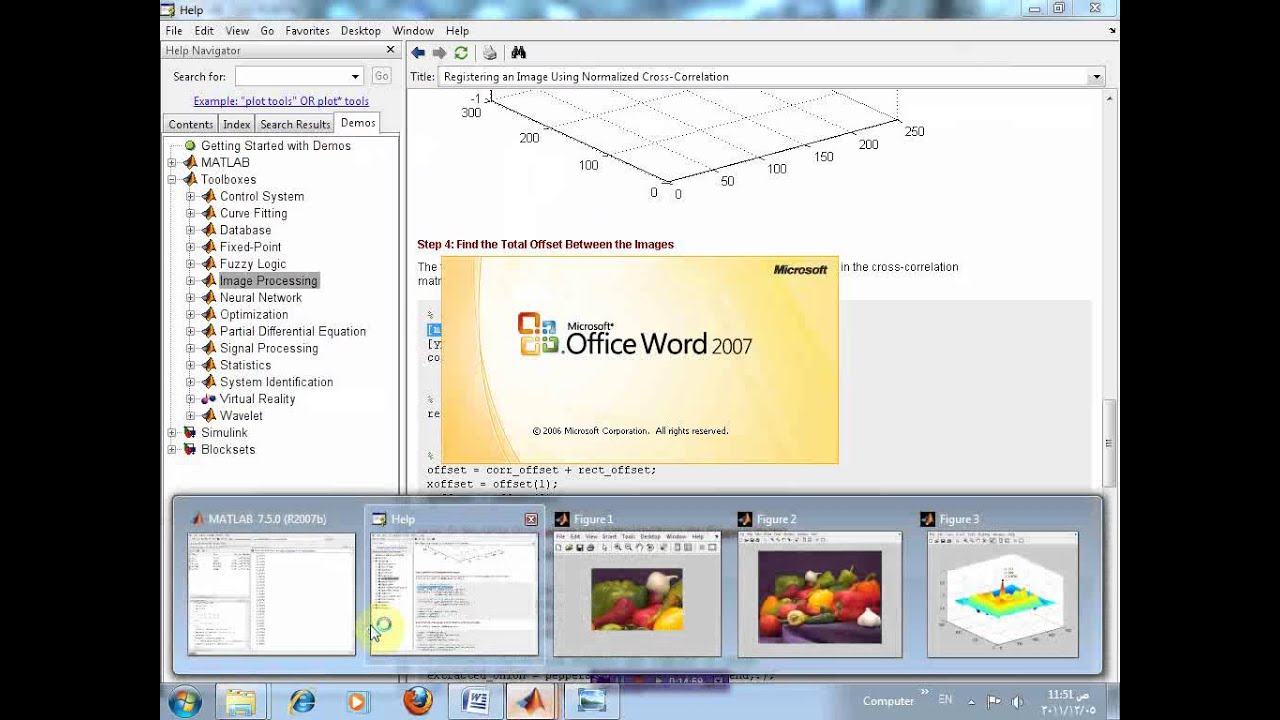
Task: Expand the Control System node
Action: click(190, 197)
